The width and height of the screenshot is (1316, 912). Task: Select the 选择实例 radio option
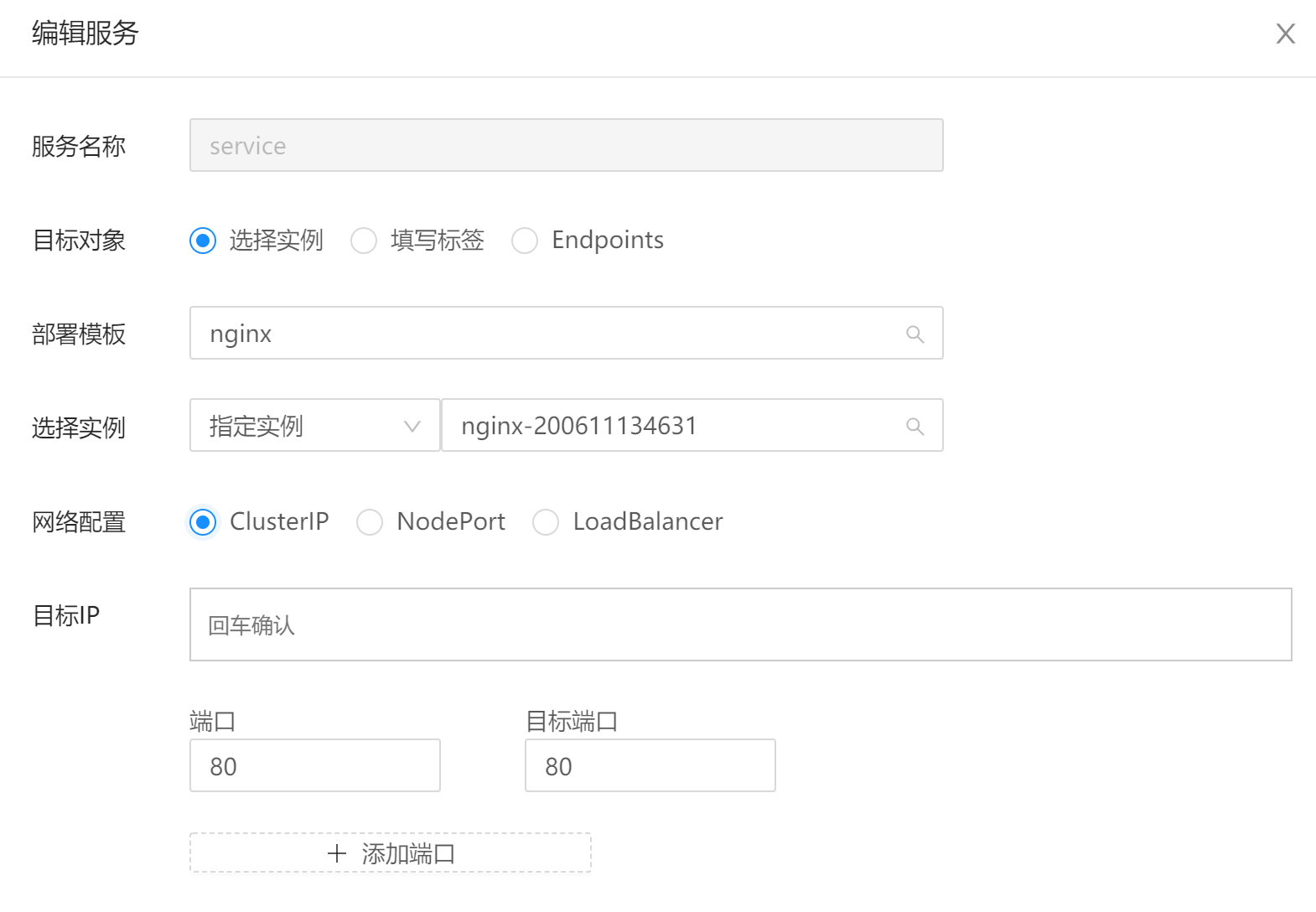203,241
